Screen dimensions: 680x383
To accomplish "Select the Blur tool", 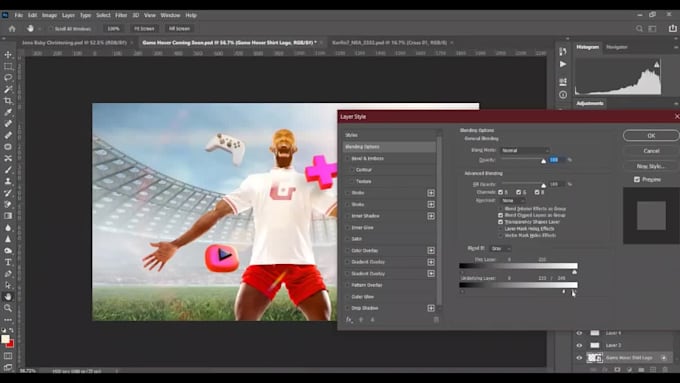I will [8, 228].
